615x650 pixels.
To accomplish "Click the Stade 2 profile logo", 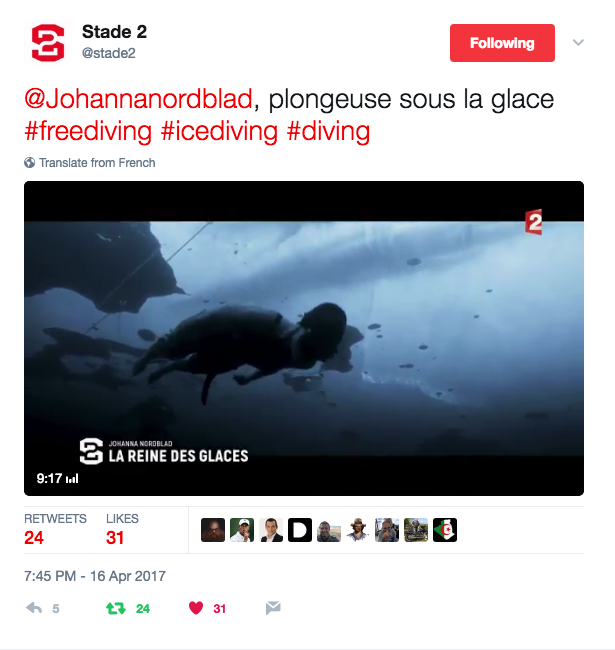I will 48,43.
